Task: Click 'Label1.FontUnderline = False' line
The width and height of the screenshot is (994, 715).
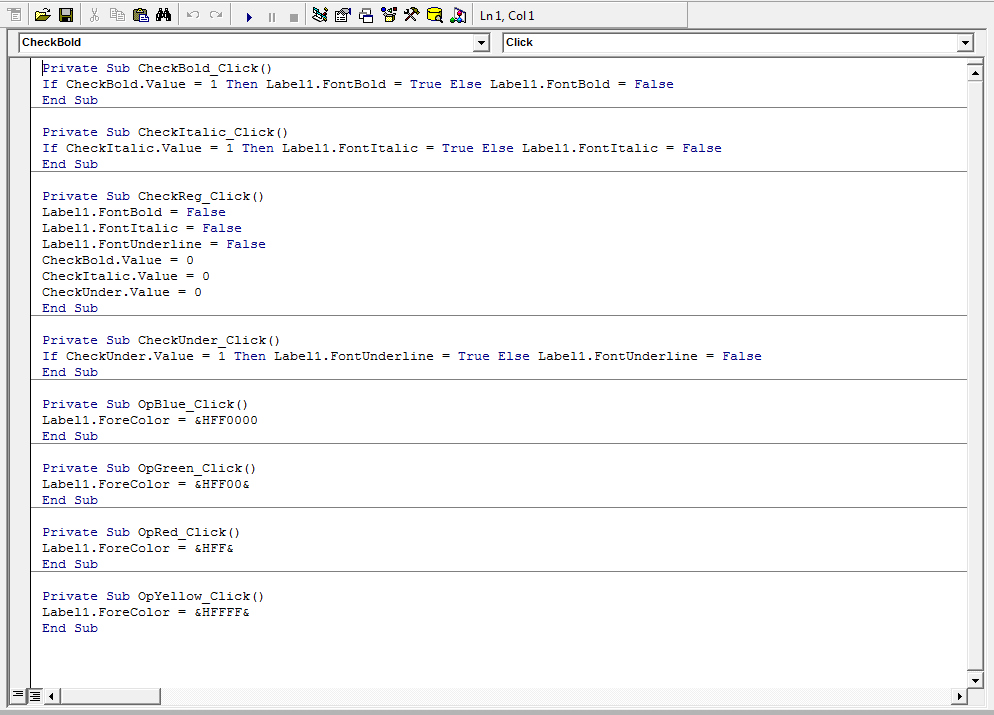Action: (x=154, y=244)
